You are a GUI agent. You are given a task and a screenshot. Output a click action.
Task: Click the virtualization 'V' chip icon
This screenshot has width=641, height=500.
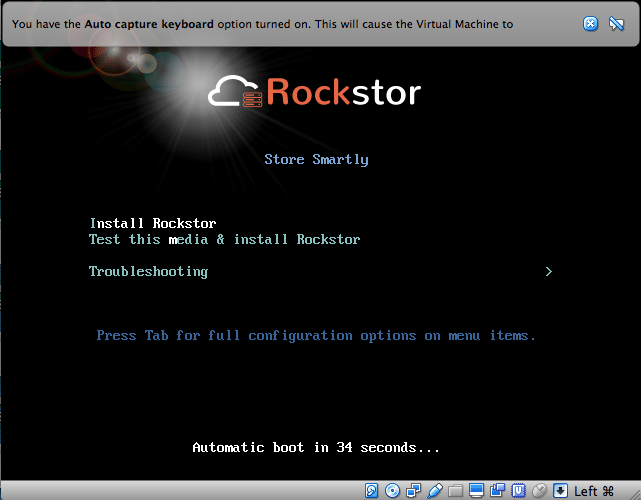[x=518, y=490]
